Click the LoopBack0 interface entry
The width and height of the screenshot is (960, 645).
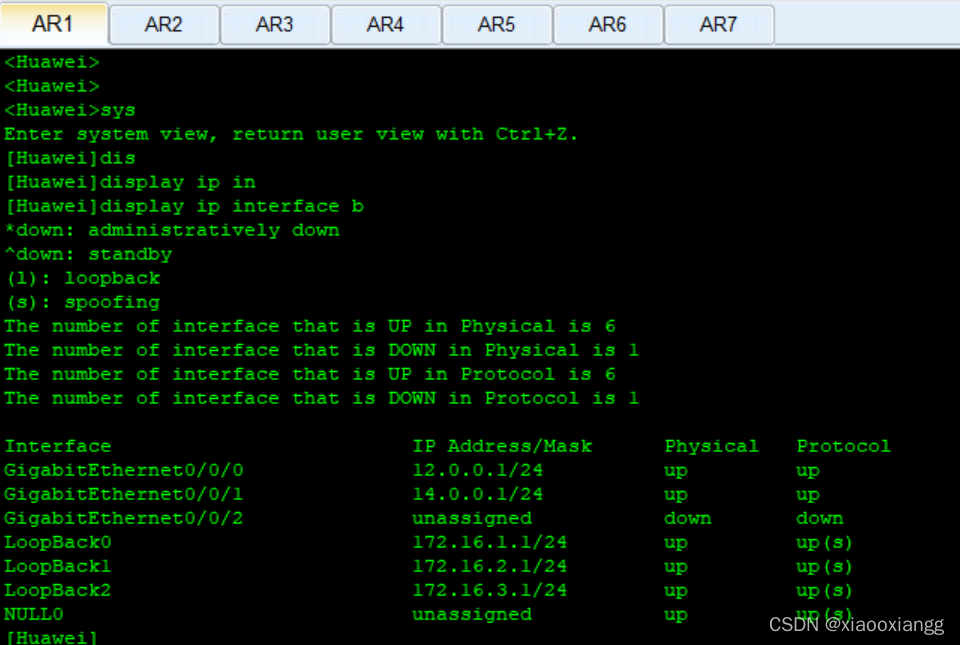[x=58, y=542]
